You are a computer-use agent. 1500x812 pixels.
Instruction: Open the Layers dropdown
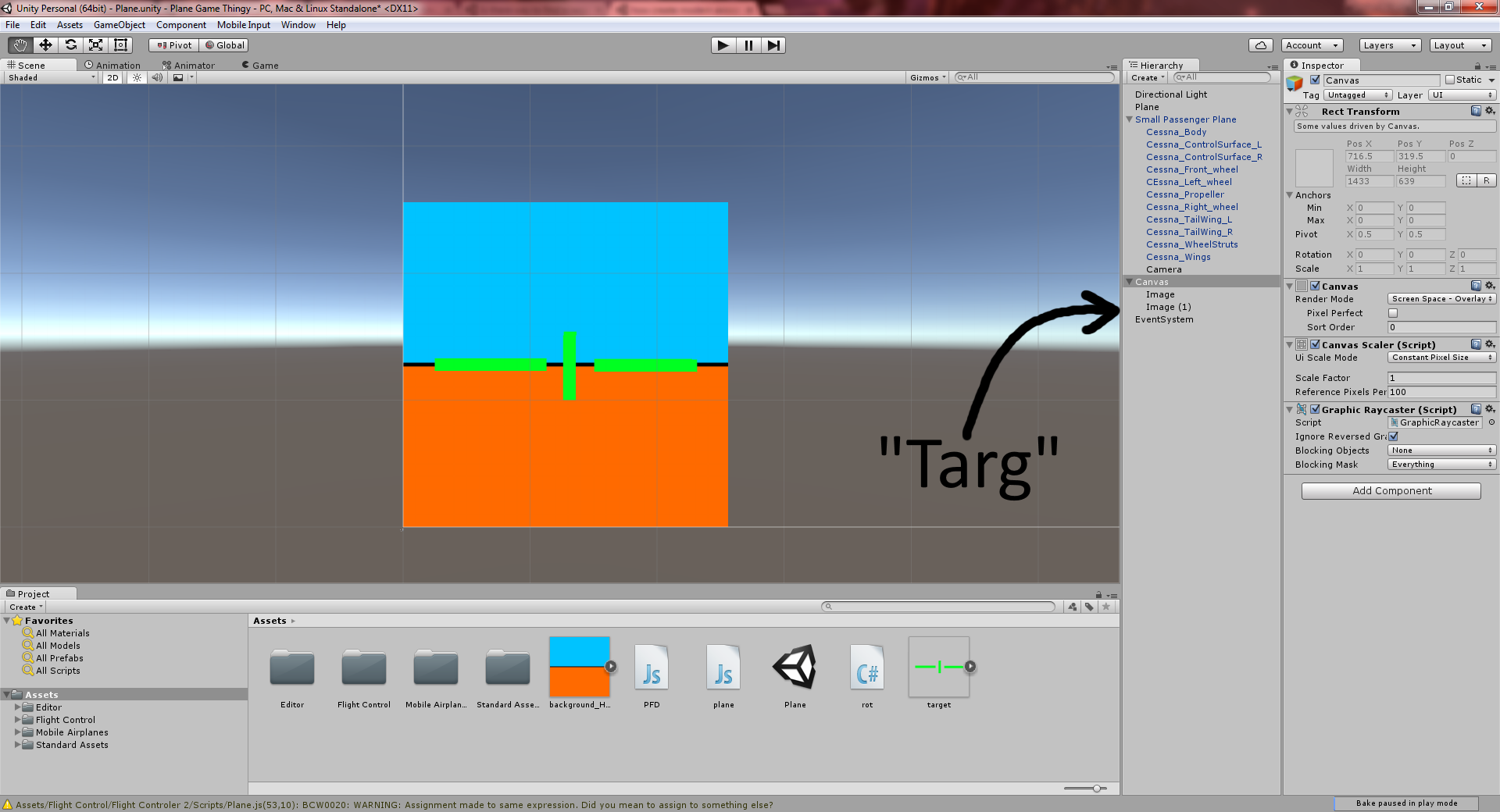point(1389,45)
